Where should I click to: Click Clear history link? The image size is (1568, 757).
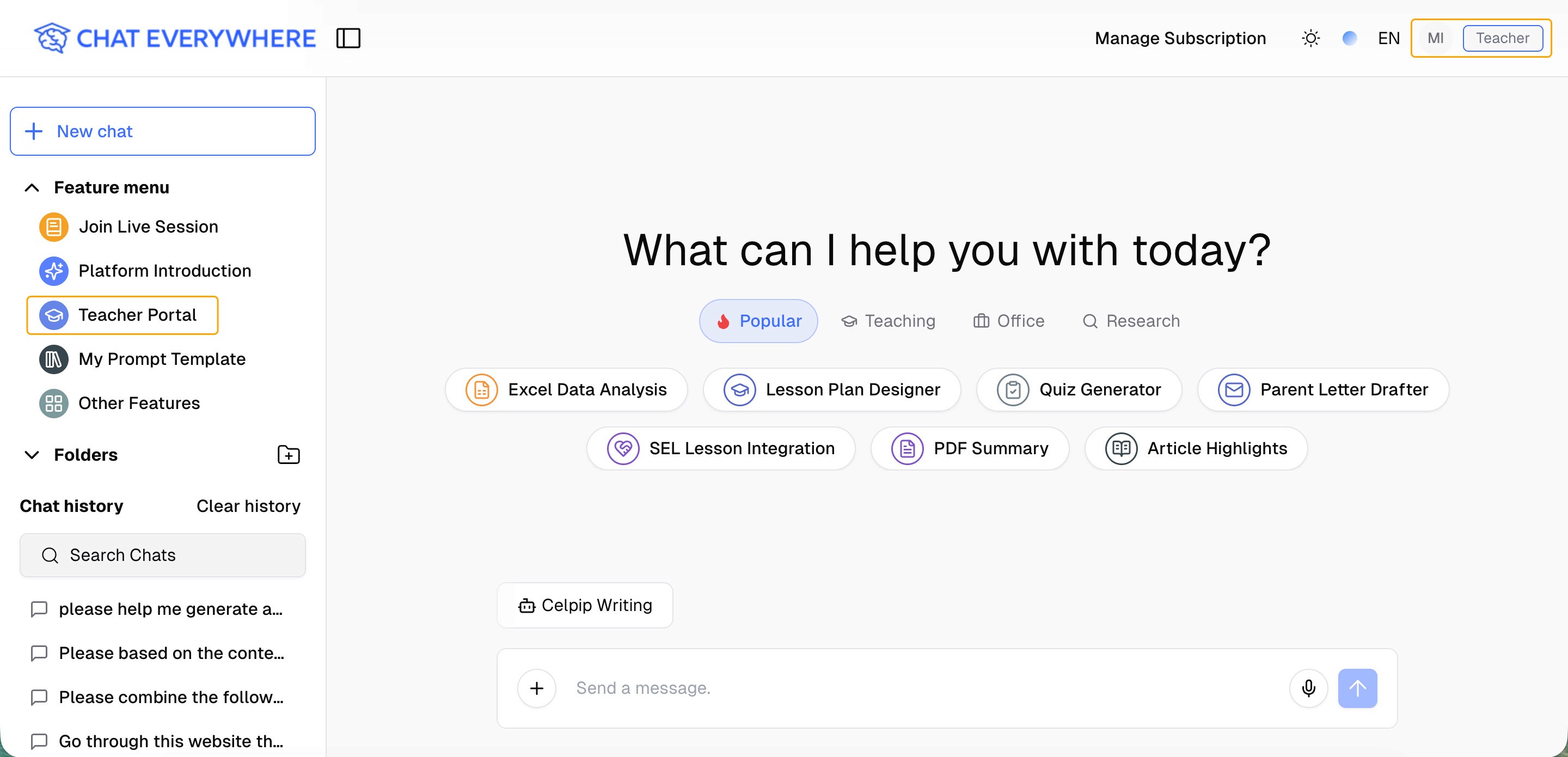coord(248,506)
